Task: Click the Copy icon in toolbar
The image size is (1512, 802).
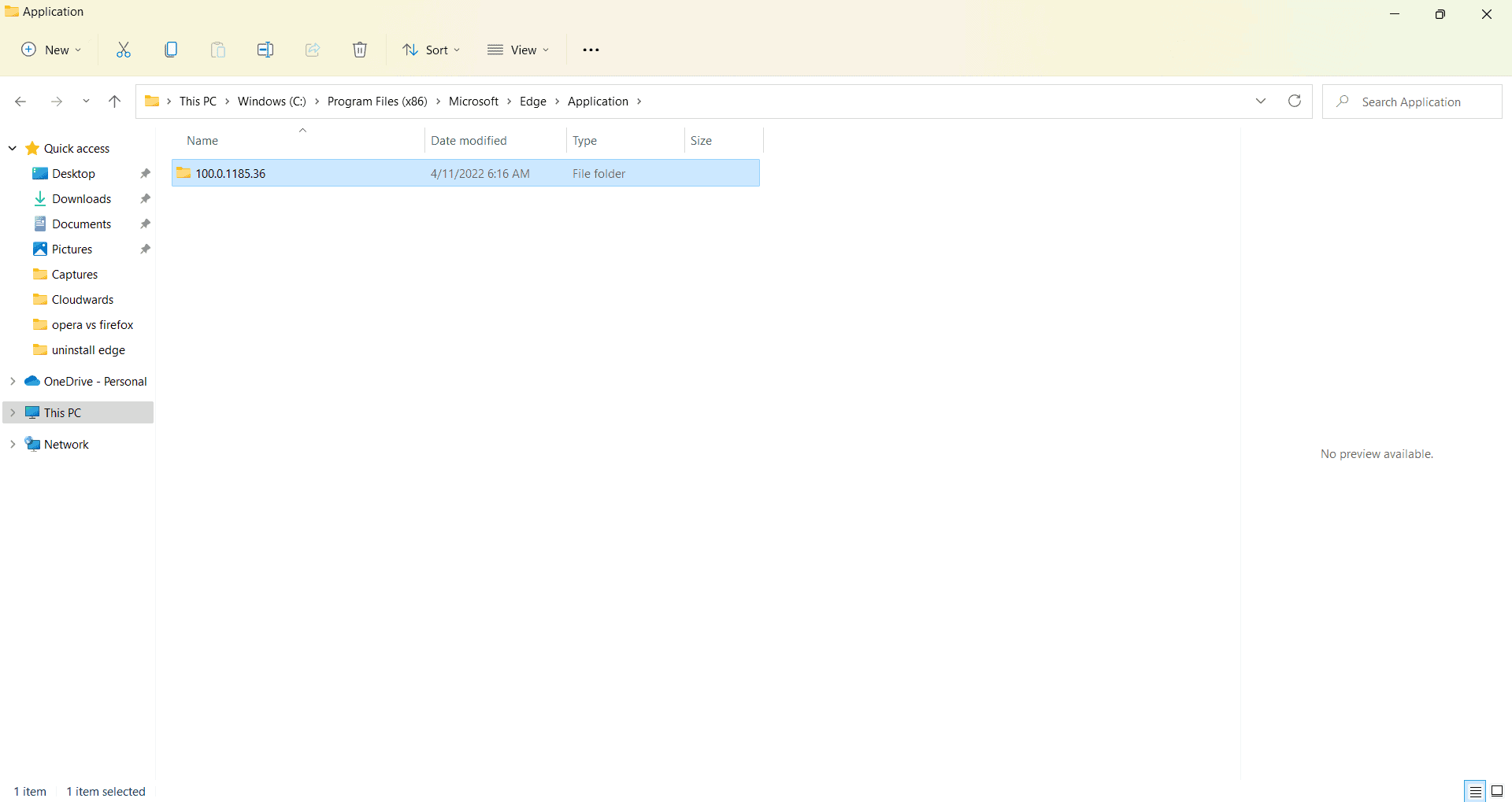Action: click(x=171, y=50)
